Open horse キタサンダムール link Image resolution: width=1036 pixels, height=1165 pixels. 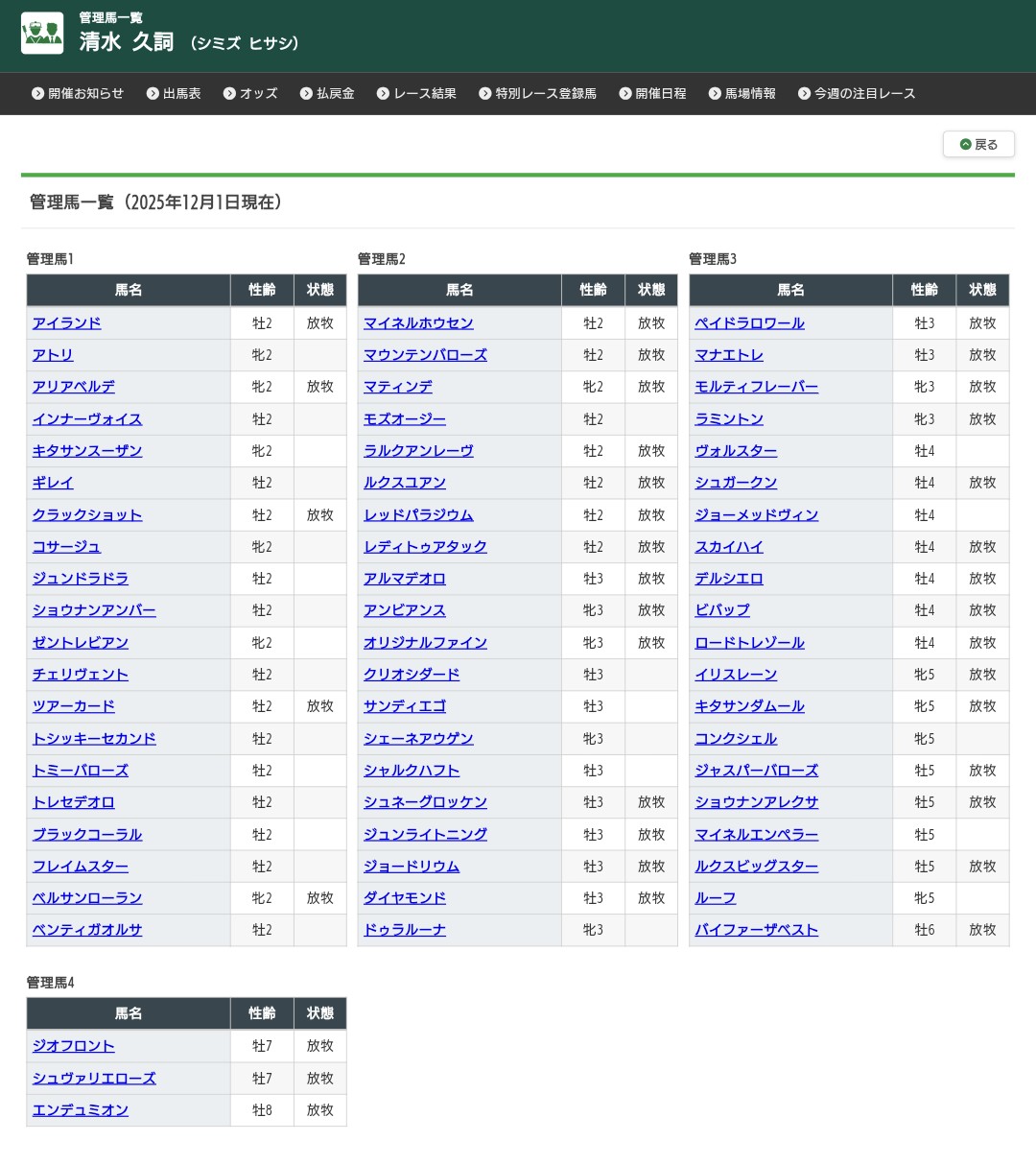749,706
